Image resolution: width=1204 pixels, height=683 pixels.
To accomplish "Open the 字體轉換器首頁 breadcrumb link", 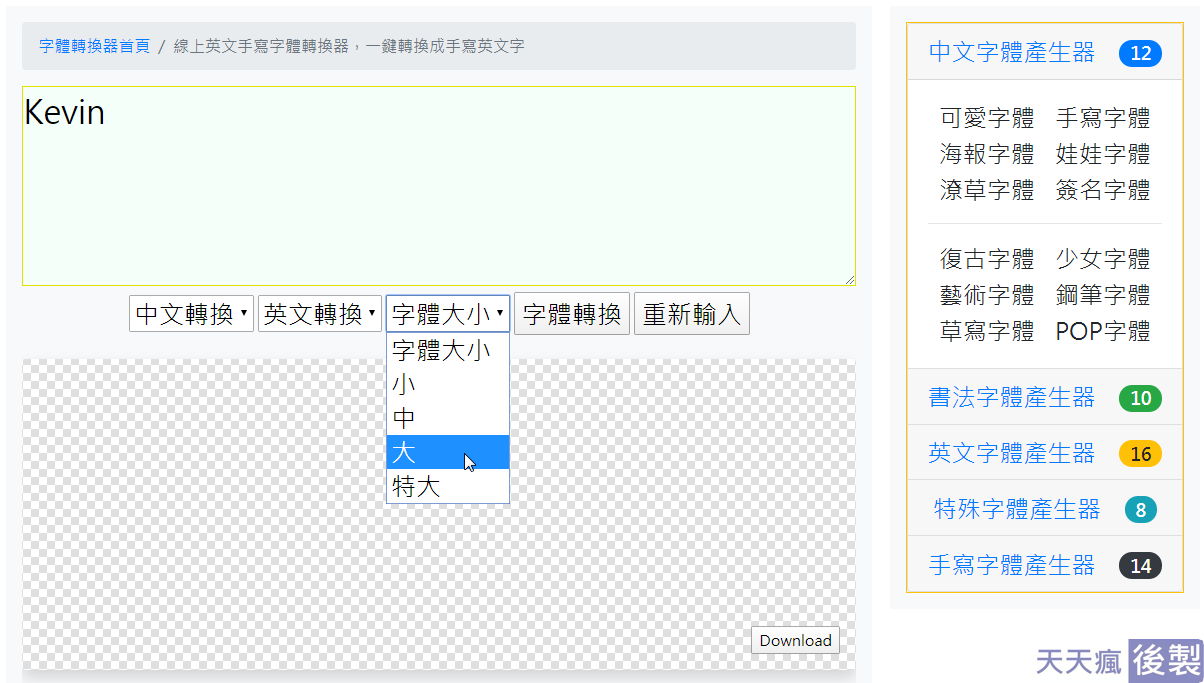I will [95, 46].
